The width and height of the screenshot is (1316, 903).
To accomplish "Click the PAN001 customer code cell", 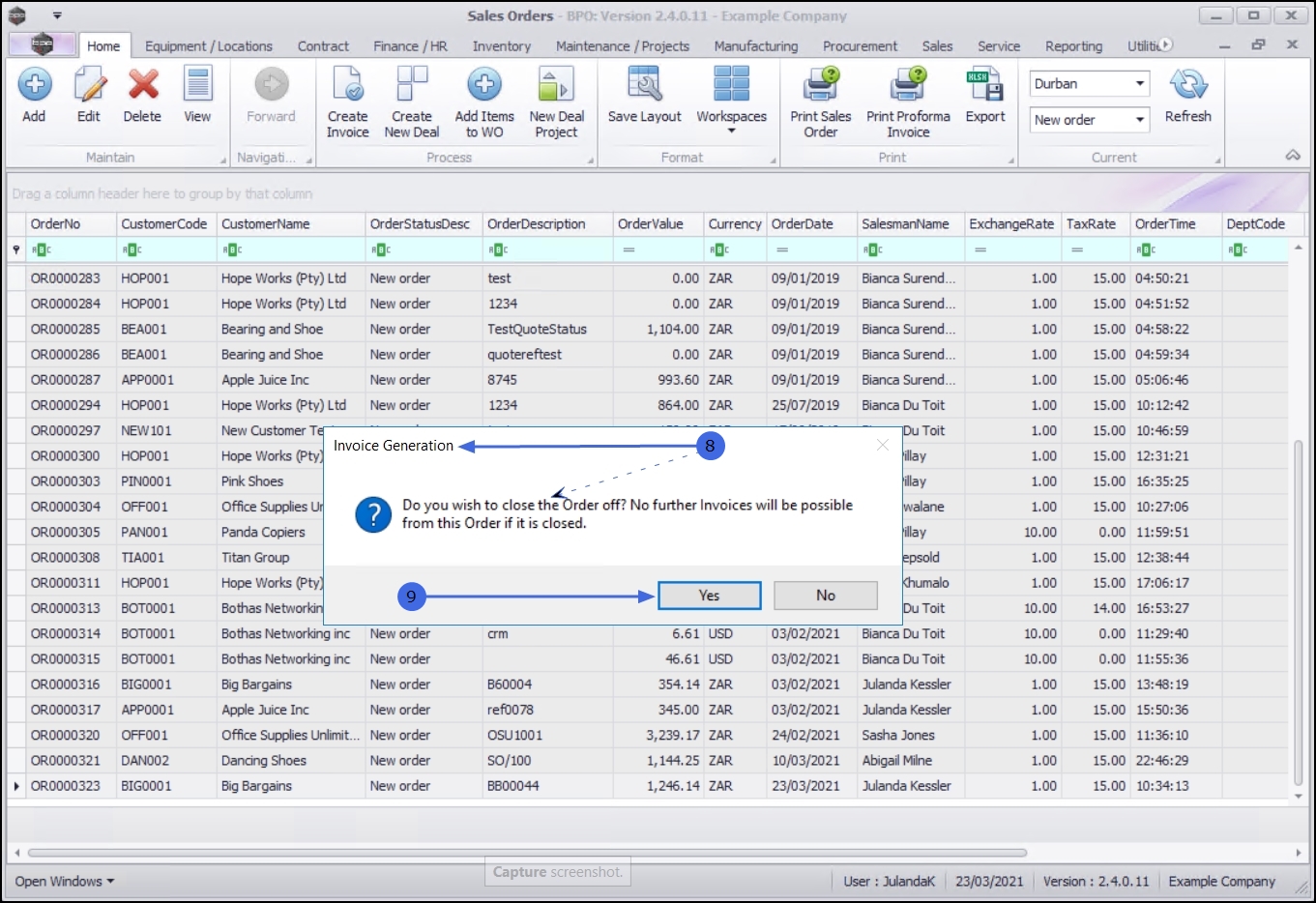I will point(166,533).
